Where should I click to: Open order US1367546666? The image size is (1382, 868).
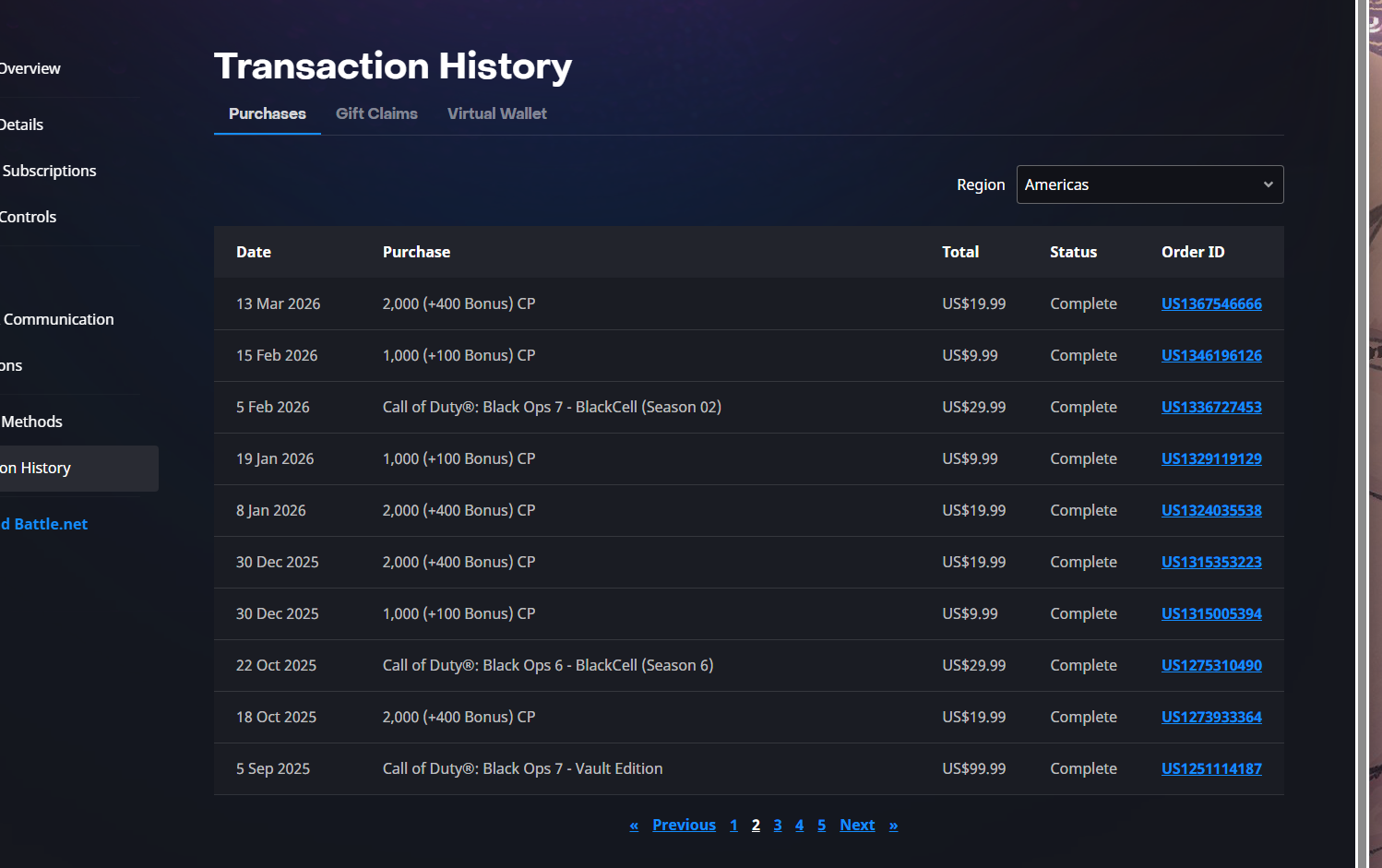(1211, 303)
